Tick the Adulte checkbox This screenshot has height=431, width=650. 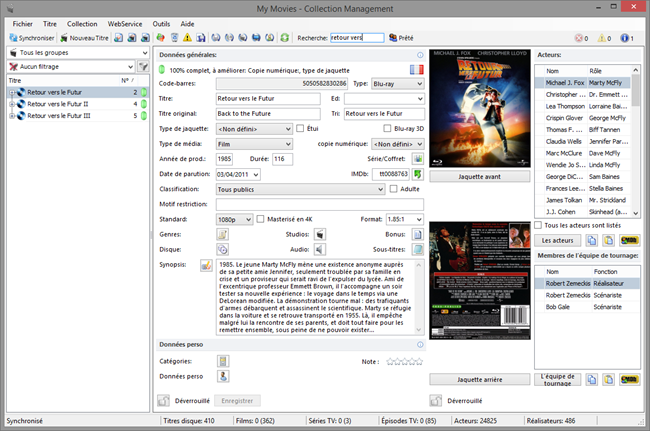coord(393,189)
